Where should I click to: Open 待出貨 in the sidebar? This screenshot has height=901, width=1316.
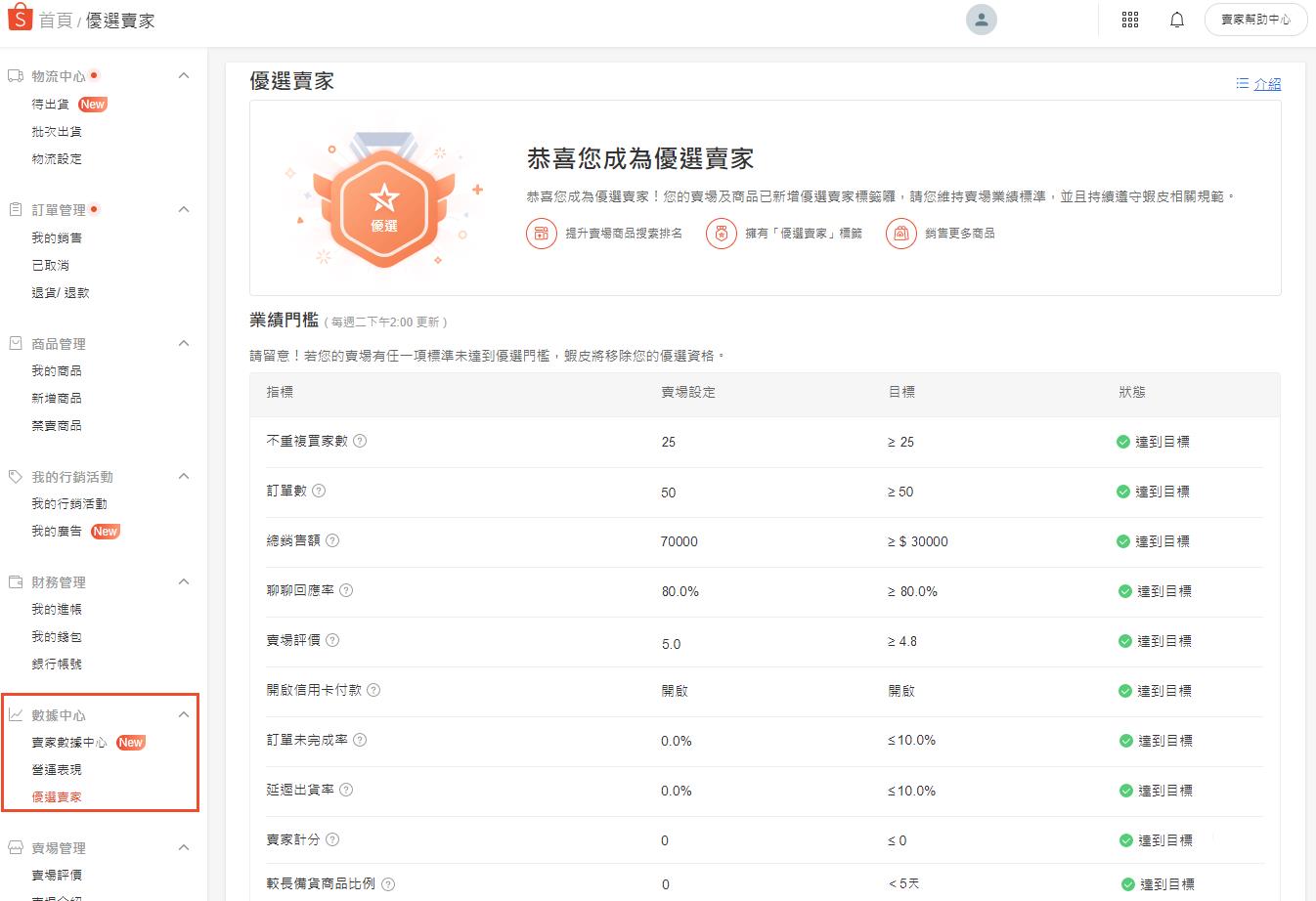(x=51, y=105)
